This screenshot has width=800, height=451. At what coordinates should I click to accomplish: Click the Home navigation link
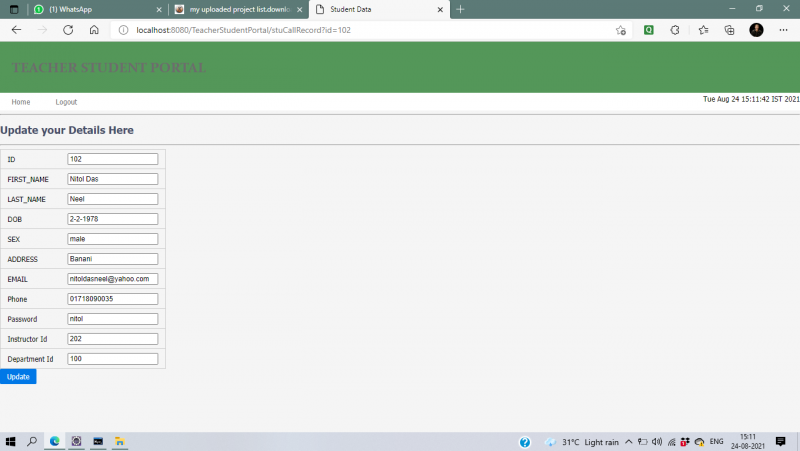(x=21, y=102)
